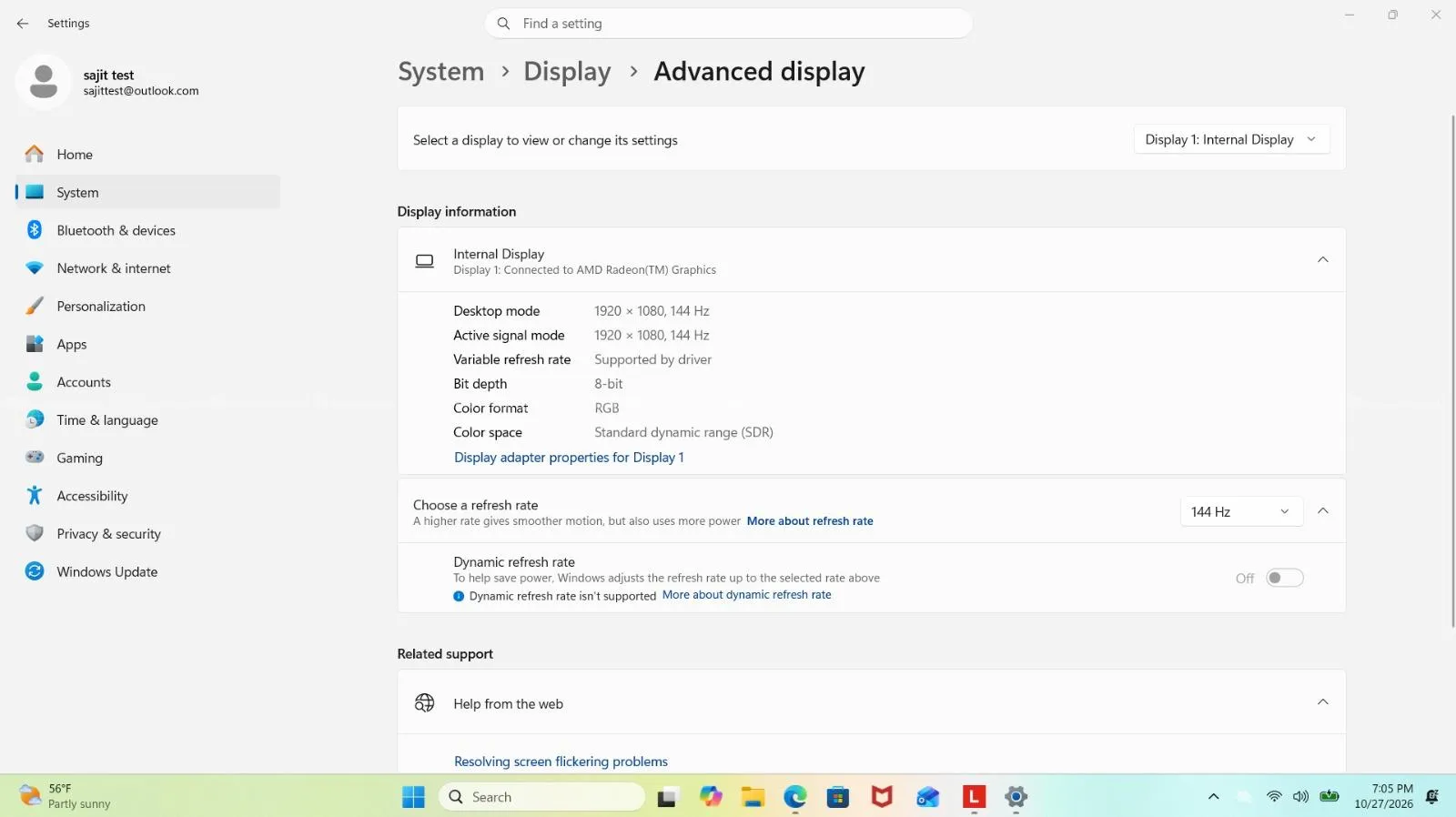Viewport: 1456px width, 817px height.
Task: Open the 144 Hz refresh rate dropdown
Action: tap(1241, 511)
